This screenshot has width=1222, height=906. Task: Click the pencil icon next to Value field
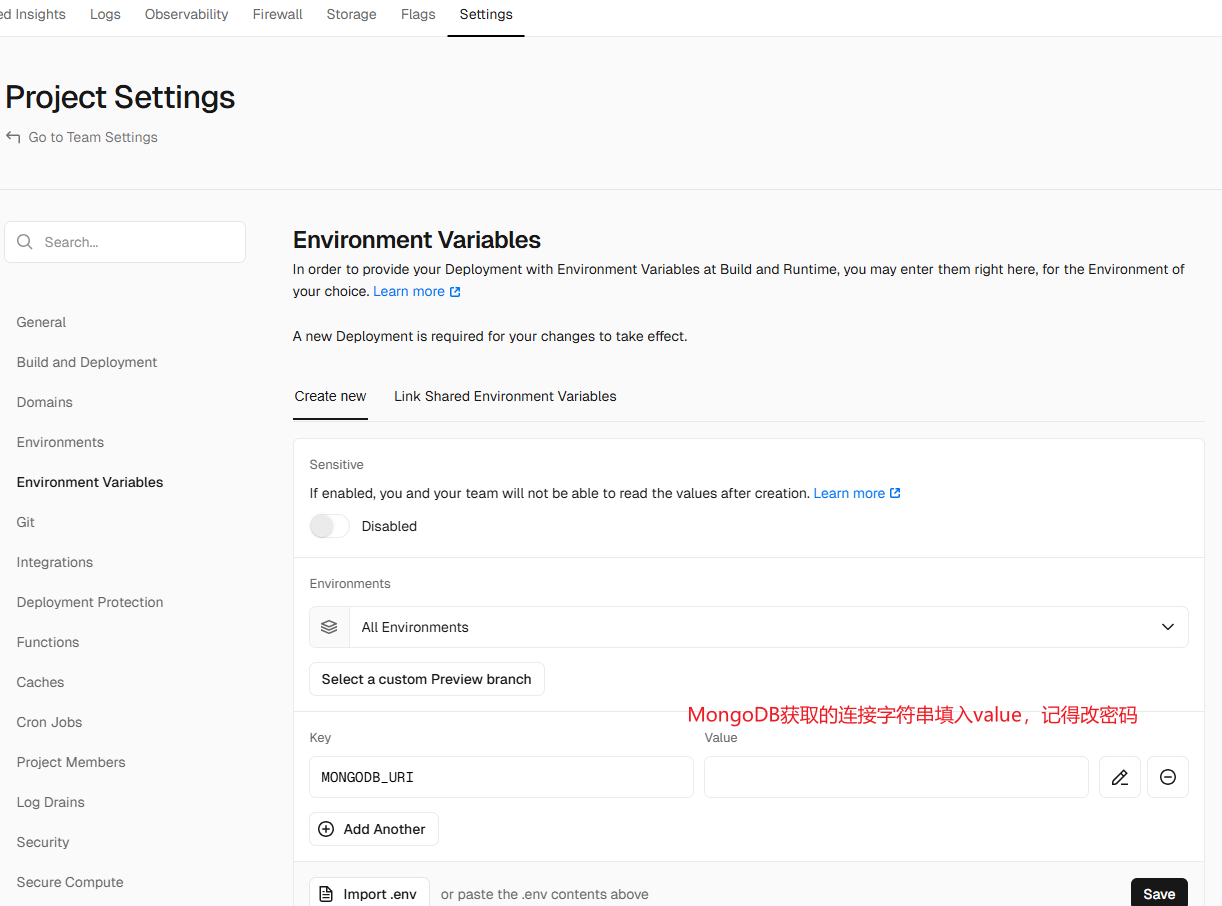(1119, 777)
